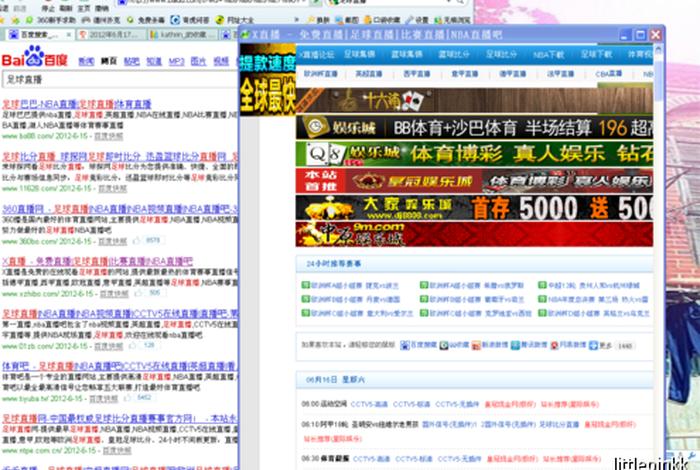Switch to the 2012年6月17 browser tab

point(111,34)
